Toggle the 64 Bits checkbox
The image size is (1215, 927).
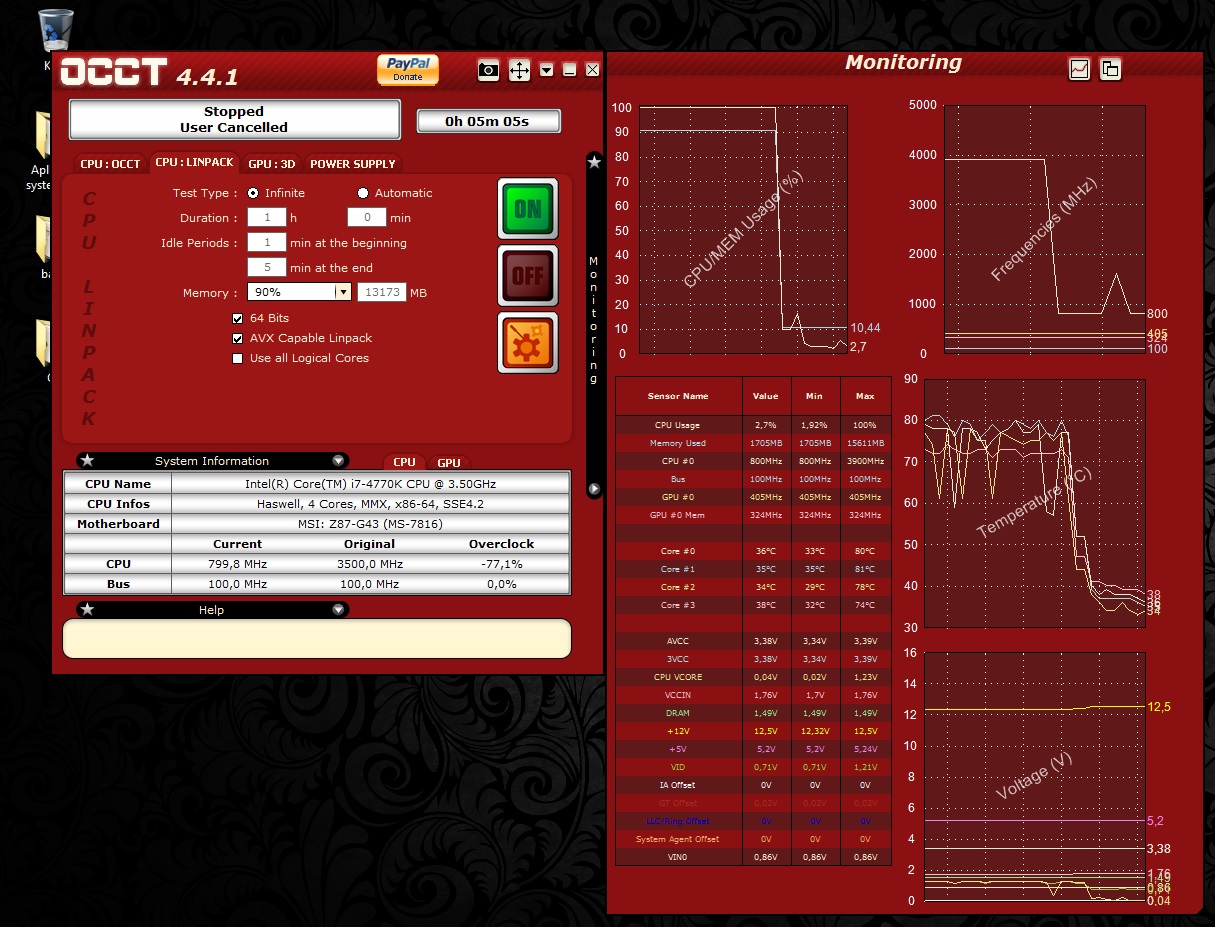pyautogui.click(x=238, y=318)
